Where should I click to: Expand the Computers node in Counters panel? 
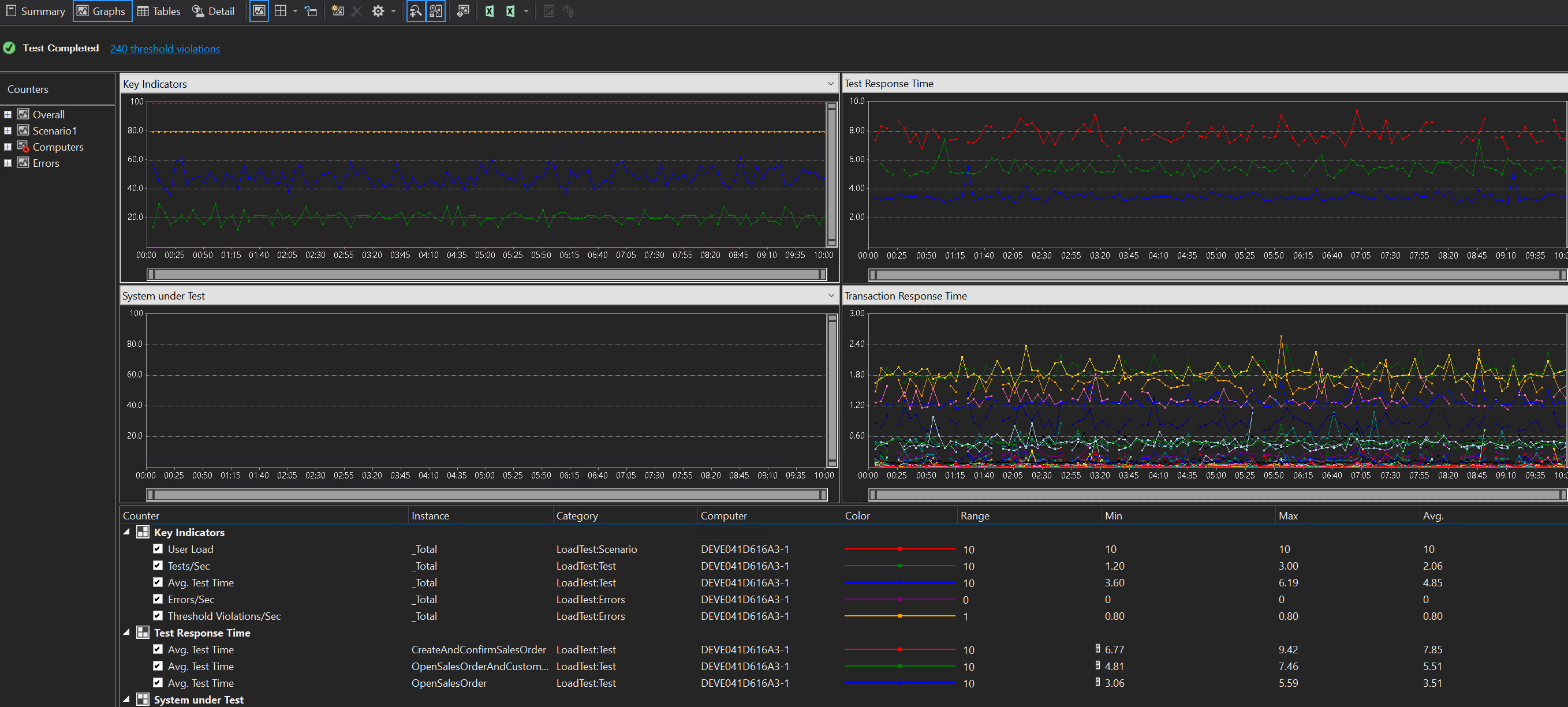coord(8,147)
